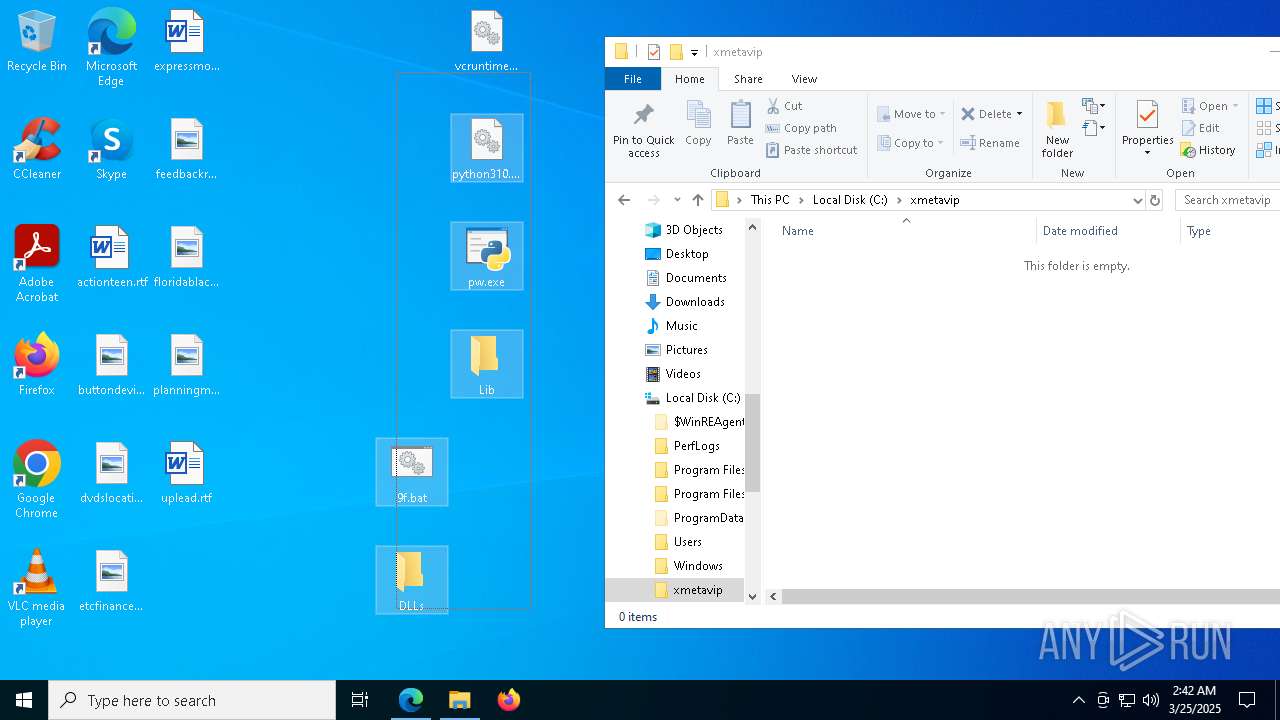The height and width of the screenshot is (720, 1280).
Task: Open recent locations dropdown arrow
Action: pyautogui.click(x=677, y=200)
